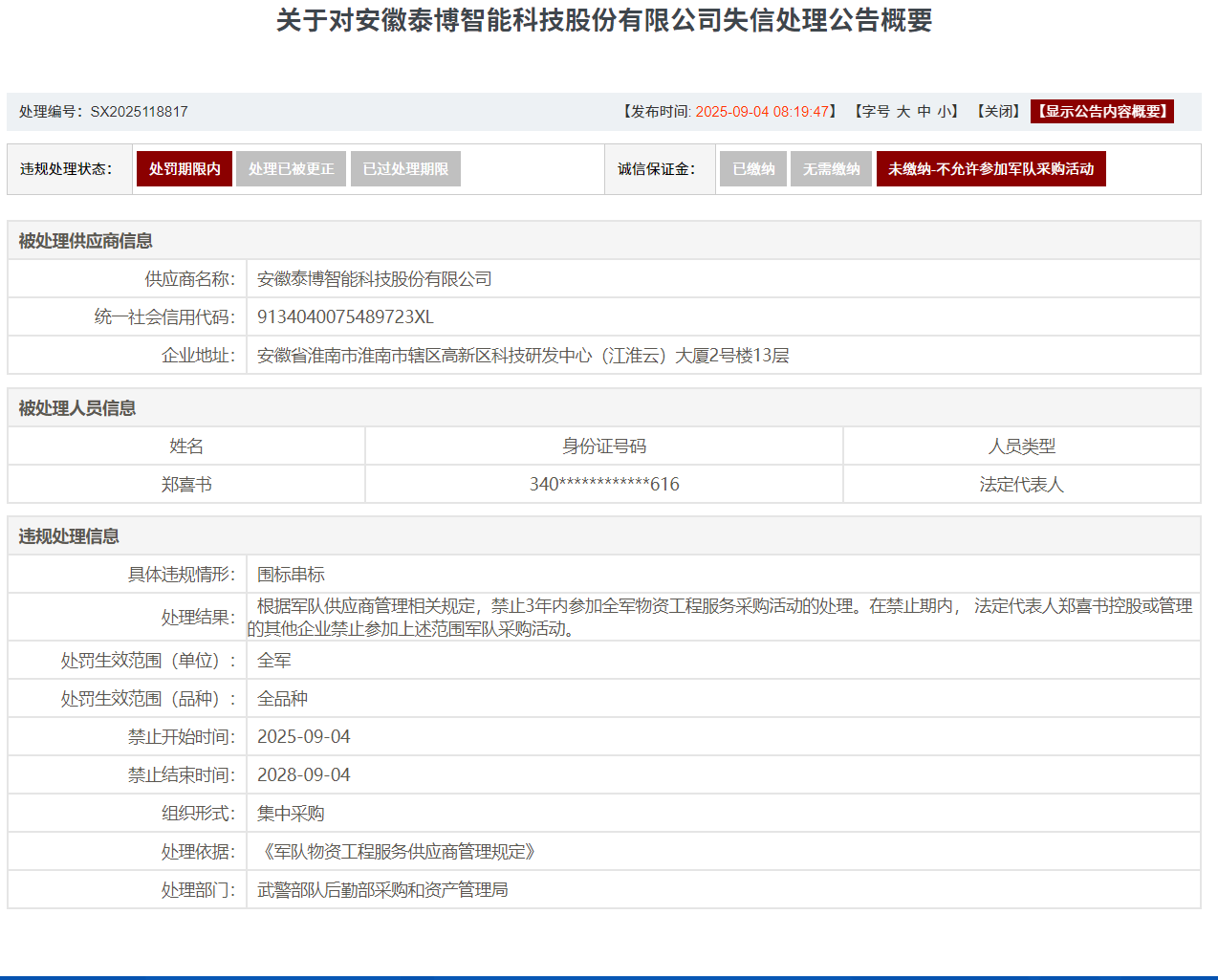The width and height of the screenshot is (1218, 980).
Task: Click the 已过处理期限 status button
Action: (405, 169)
